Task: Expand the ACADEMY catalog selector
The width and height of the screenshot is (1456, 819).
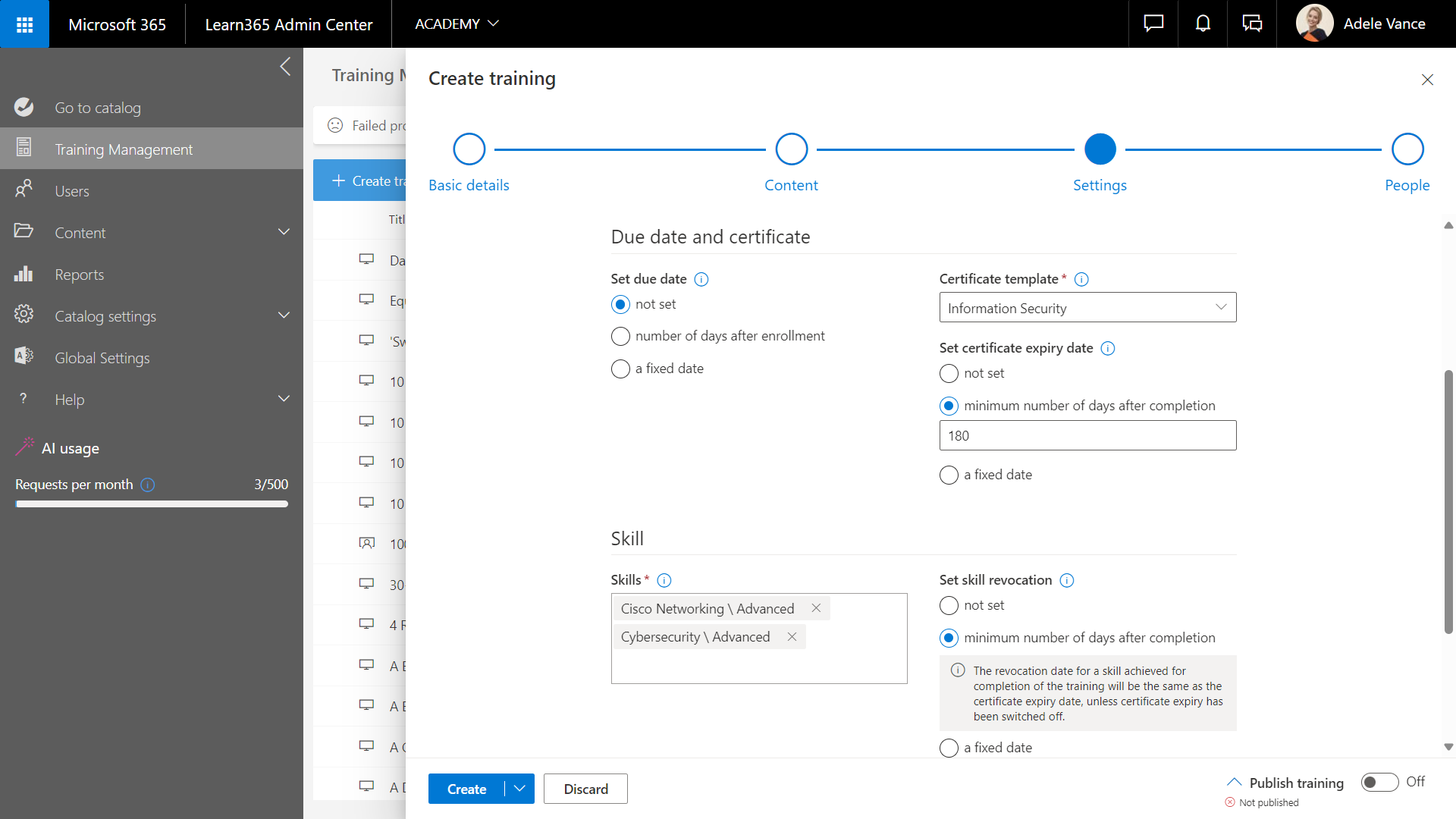Action: (x=457, y=24)
